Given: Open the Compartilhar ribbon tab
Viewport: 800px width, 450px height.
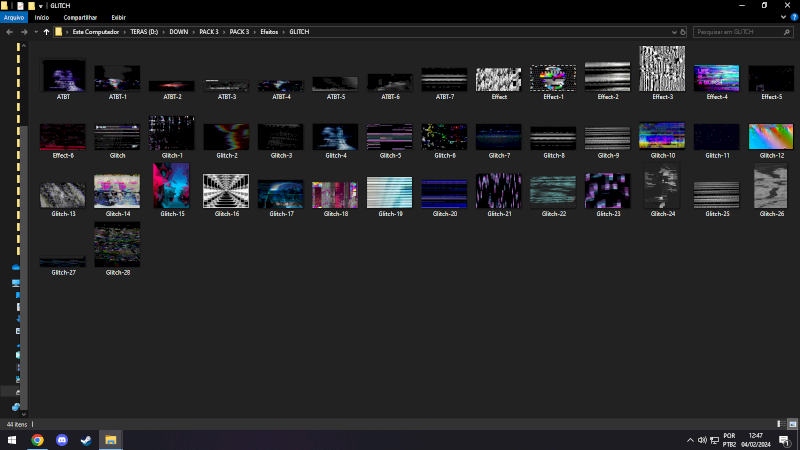Looking at the screenshot, I should click(80, 17).
